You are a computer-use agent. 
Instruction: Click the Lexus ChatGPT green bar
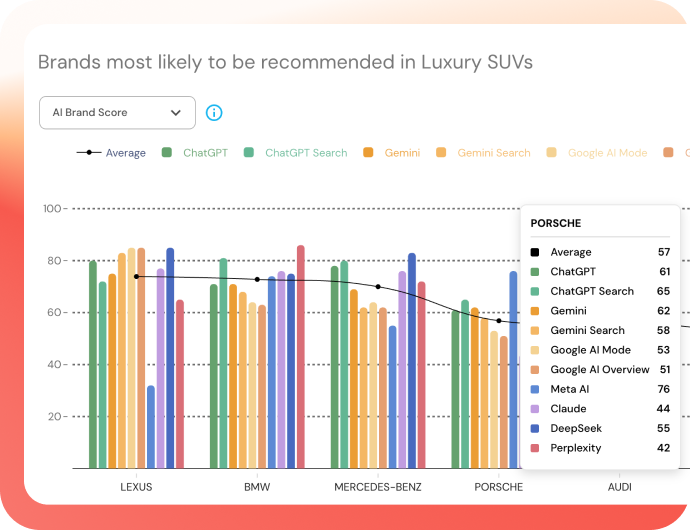click(x=93, y=364)
